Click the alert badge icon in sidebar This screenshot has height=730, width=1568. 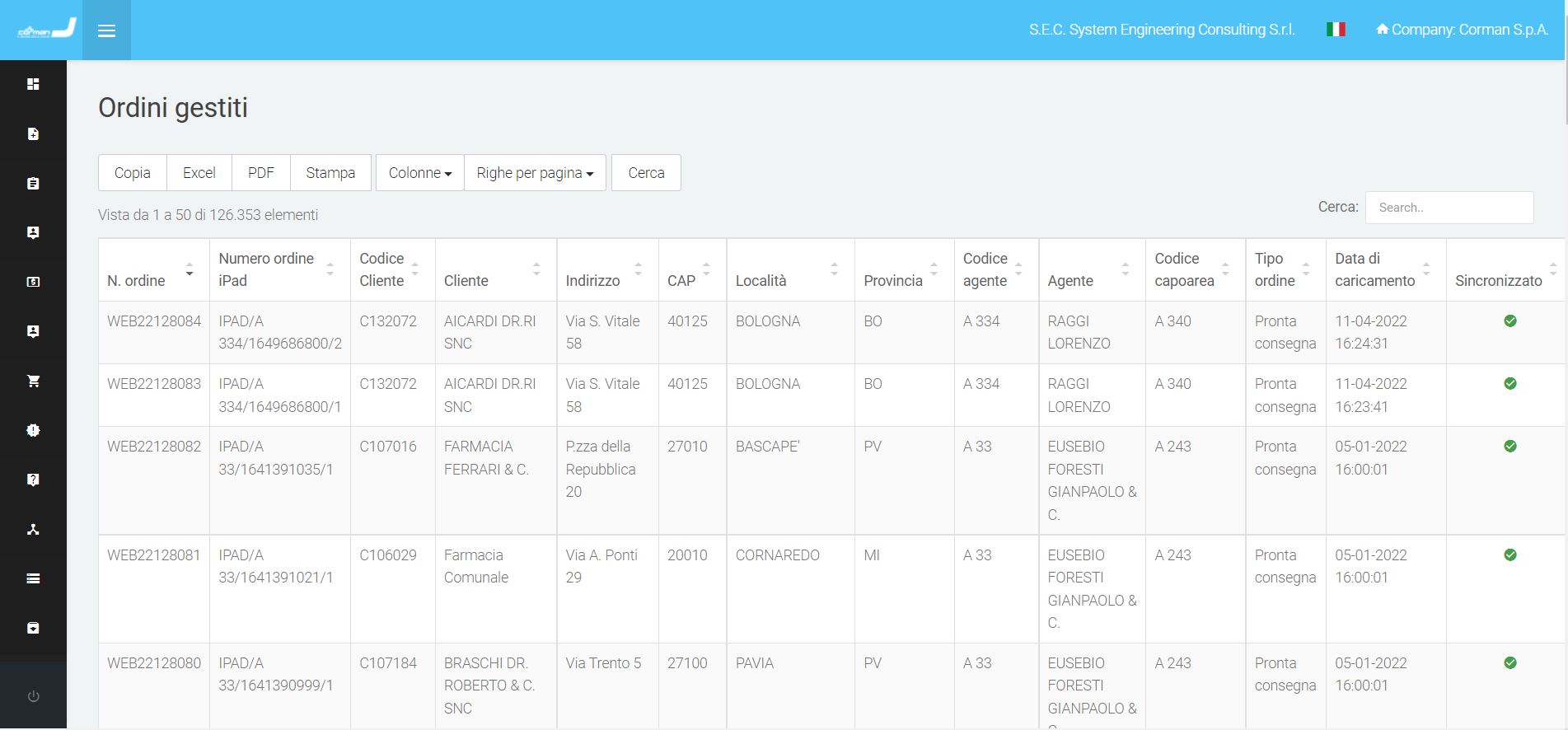coord(33,430)
